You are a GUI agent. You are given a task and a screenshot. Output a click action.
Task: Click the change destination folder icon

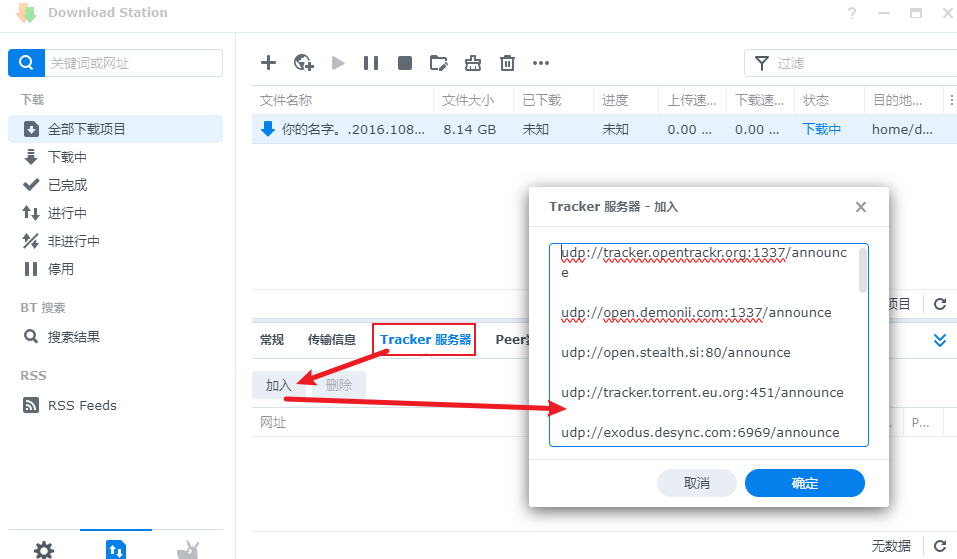pyautogui.click(x=439, y=63)
